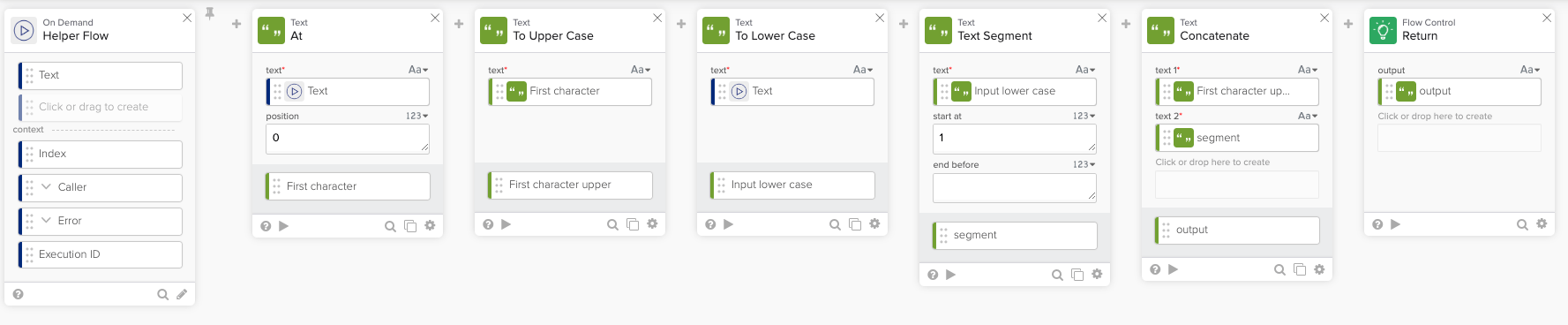Expand the Caller context item
Viewport: 1568px width, 325px height.
pyautogui.click(x=46, y=187)
